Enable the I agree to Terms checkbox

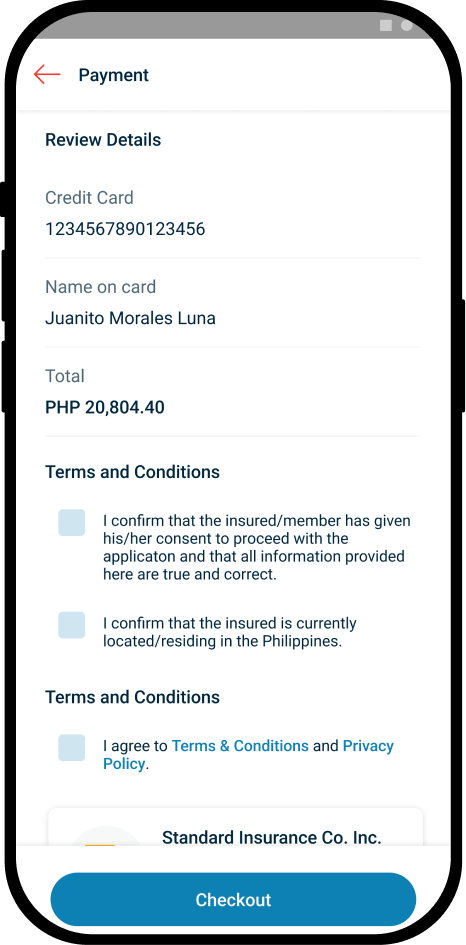(72, 748)
